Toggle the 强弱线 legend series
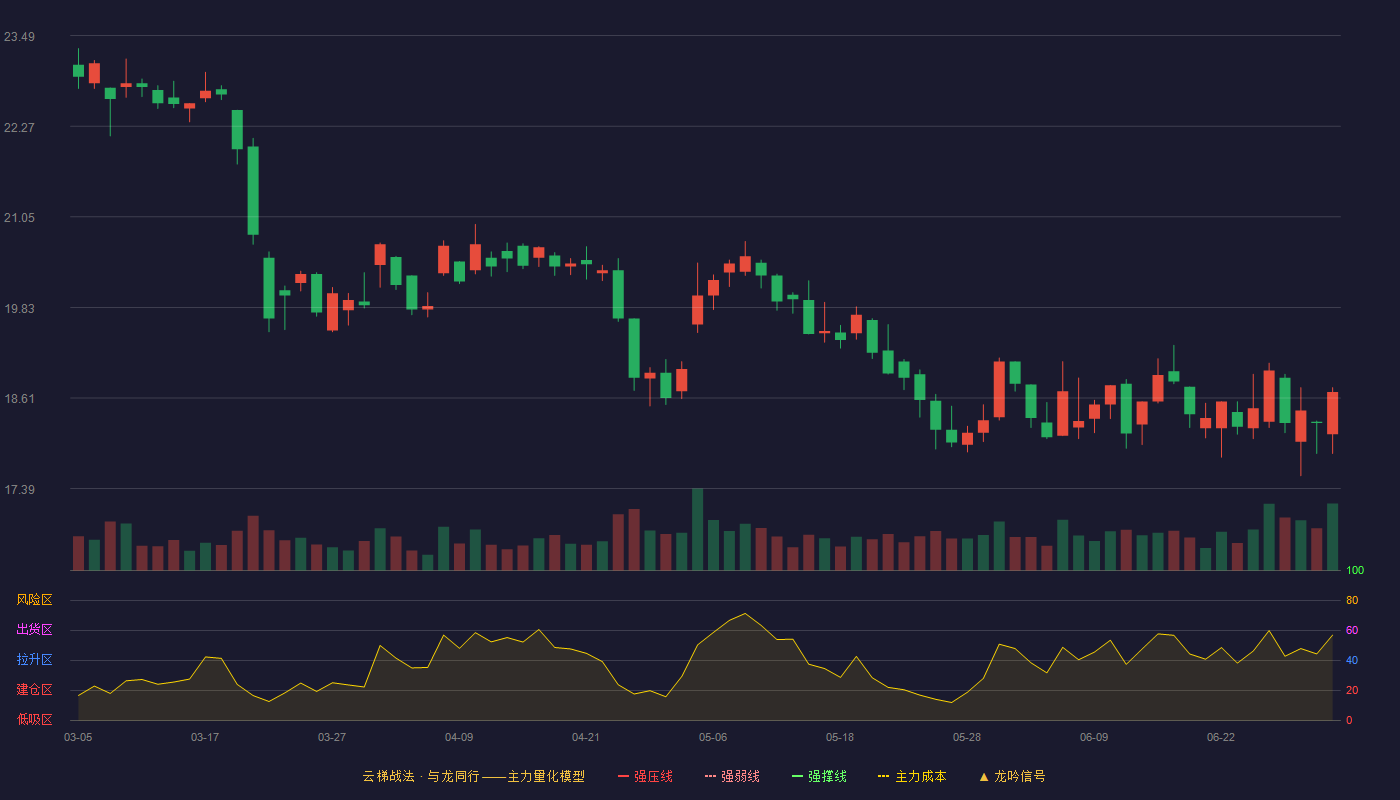 click(x=732, y=776)
